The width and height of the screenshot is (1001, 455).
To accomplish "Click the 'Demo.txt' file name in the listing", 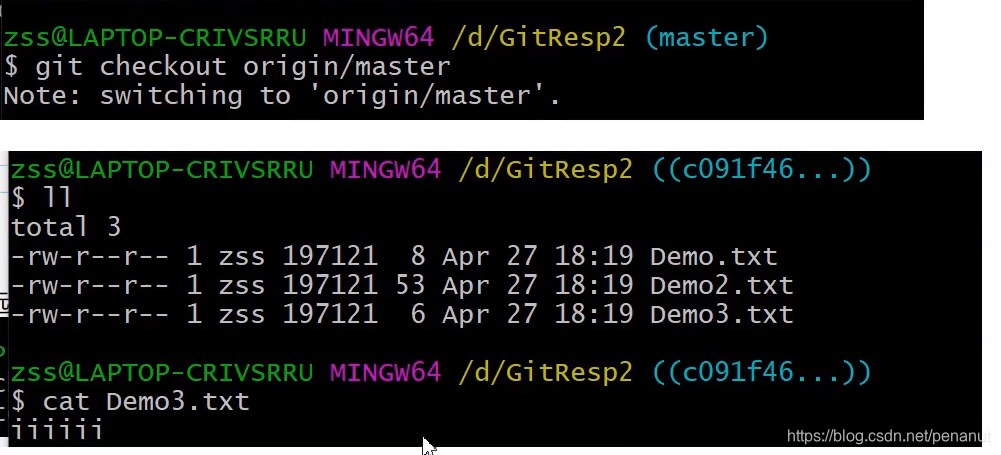I will 714,257.
